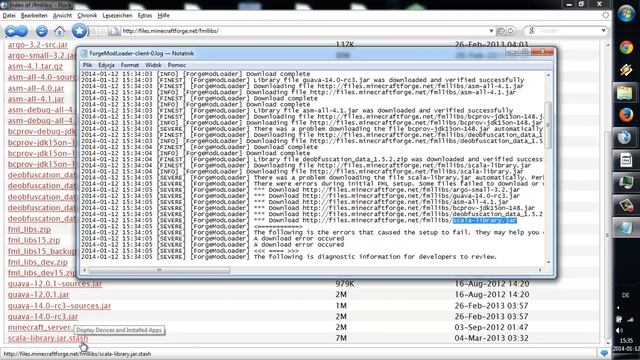640x360 pixels.
Task: Click Notepad's vertical scrollbar thumb
Action: [548, 125]
